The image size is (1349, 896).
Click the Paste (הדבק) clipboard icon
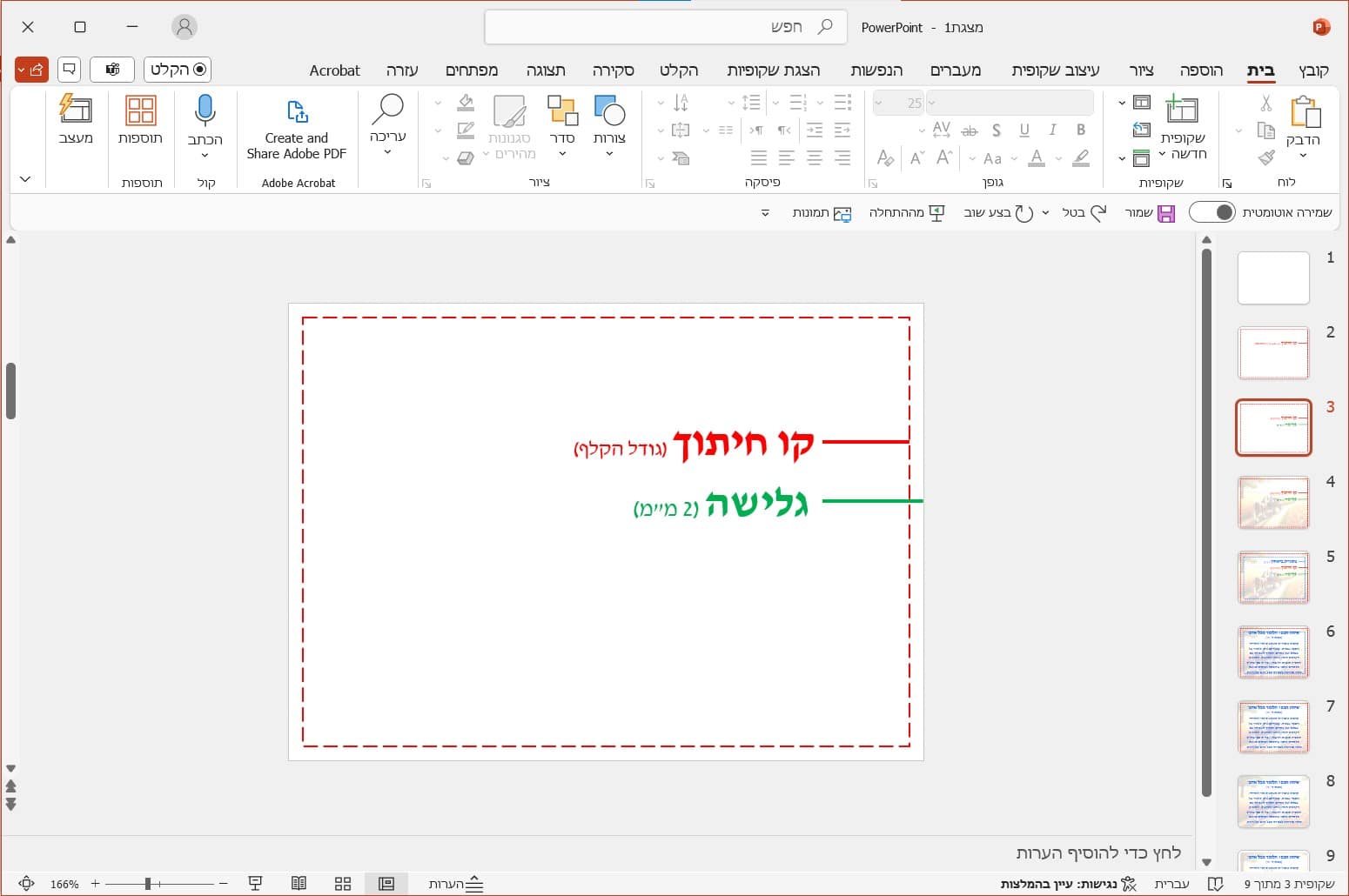pos(1305,112)
